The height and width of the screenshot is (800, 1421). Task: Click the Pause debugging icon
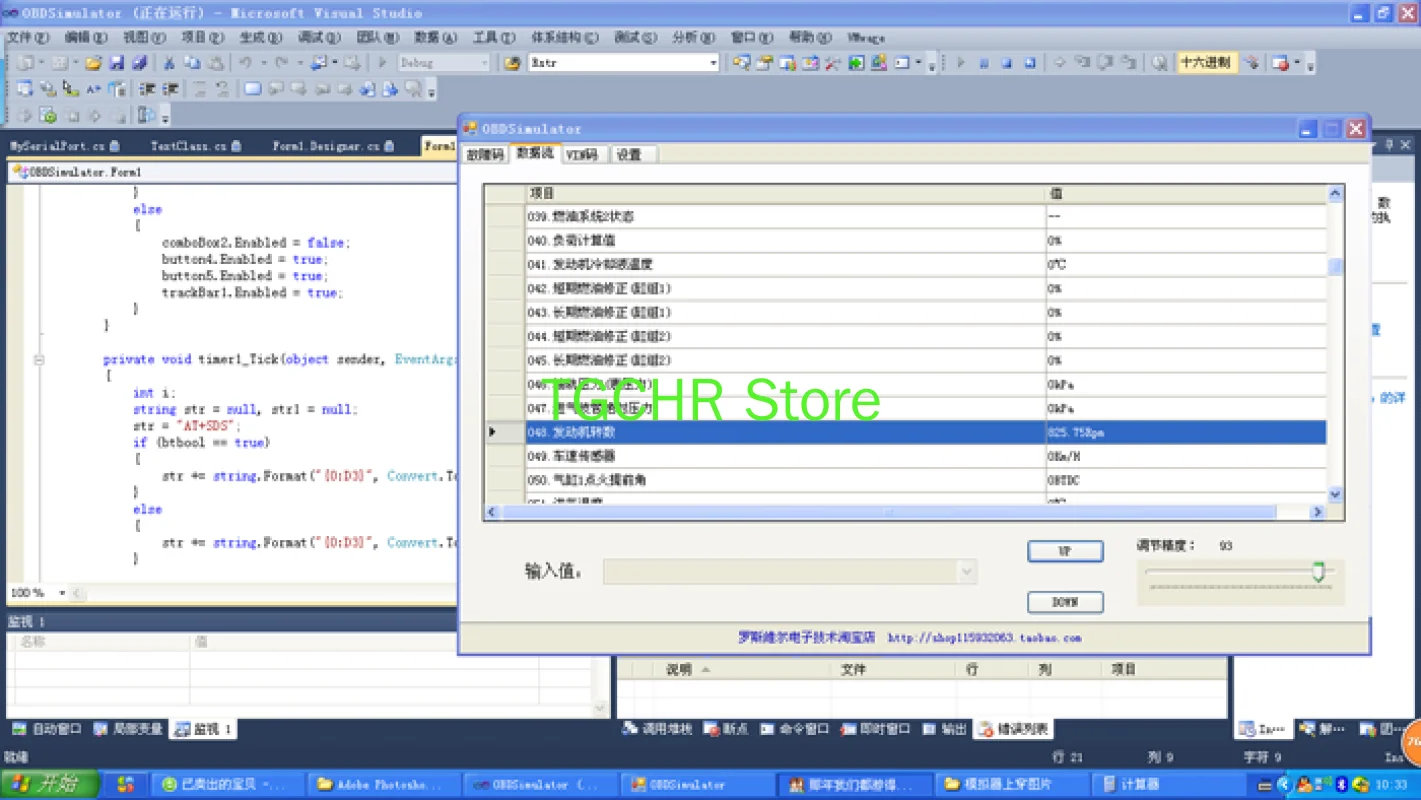pos(984,63)
